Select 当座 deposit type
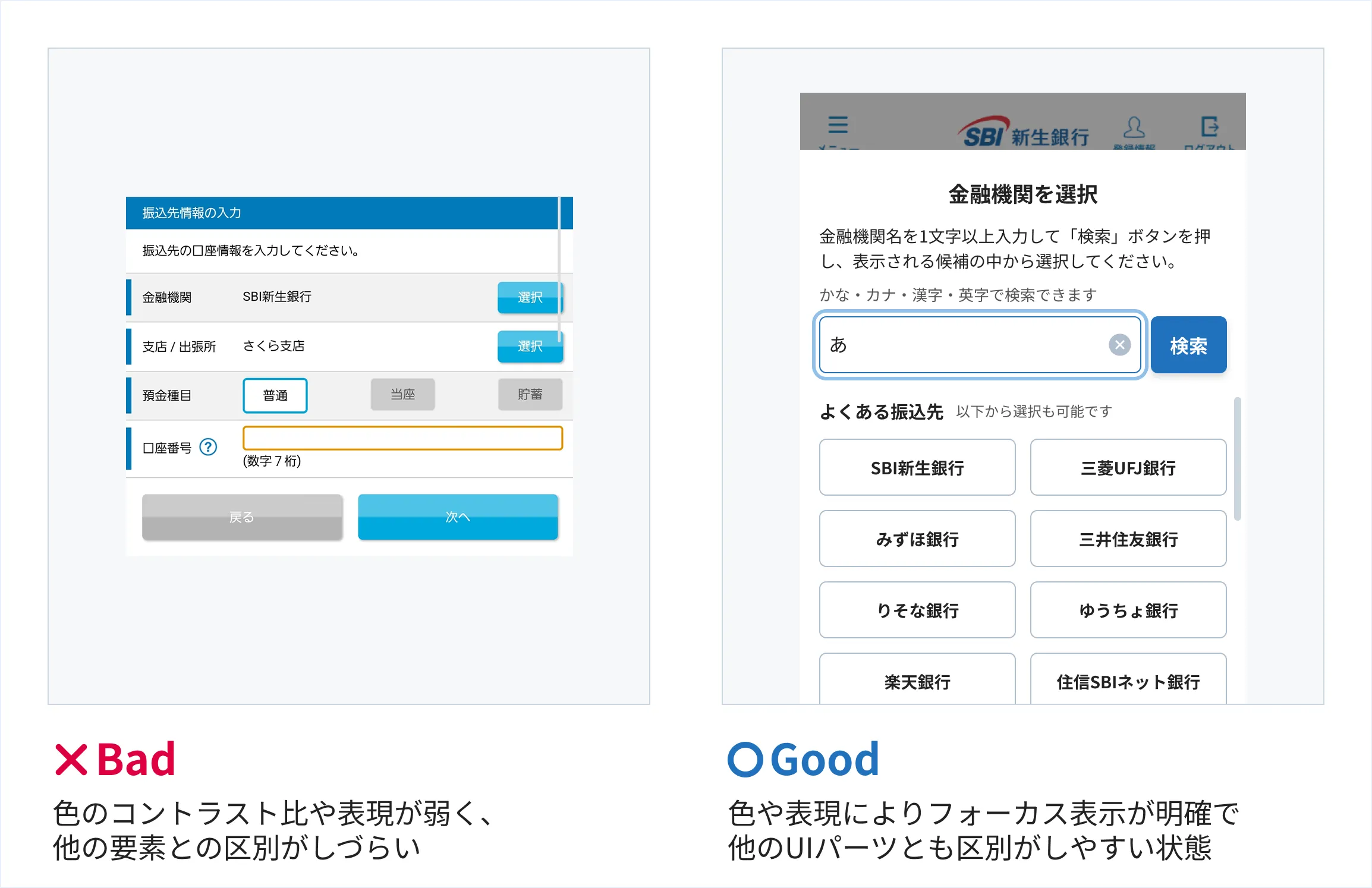 tap(402, 395)
